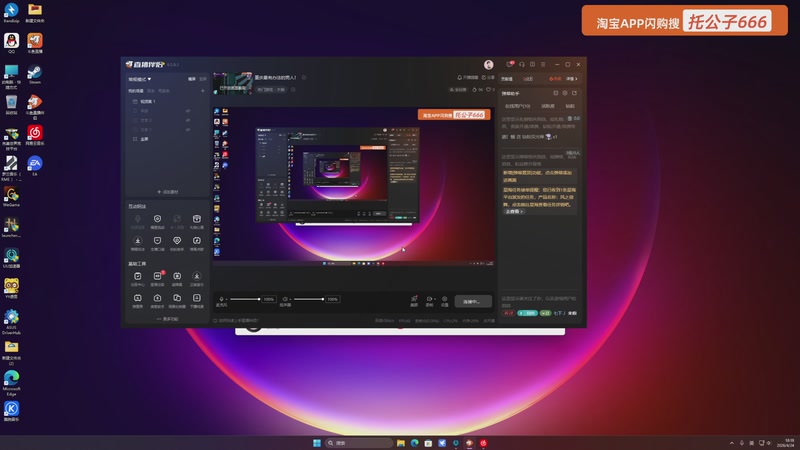Open Steam from the desktop
The image size is (800, 450).
pyautogui.click(x=35, y=74)
